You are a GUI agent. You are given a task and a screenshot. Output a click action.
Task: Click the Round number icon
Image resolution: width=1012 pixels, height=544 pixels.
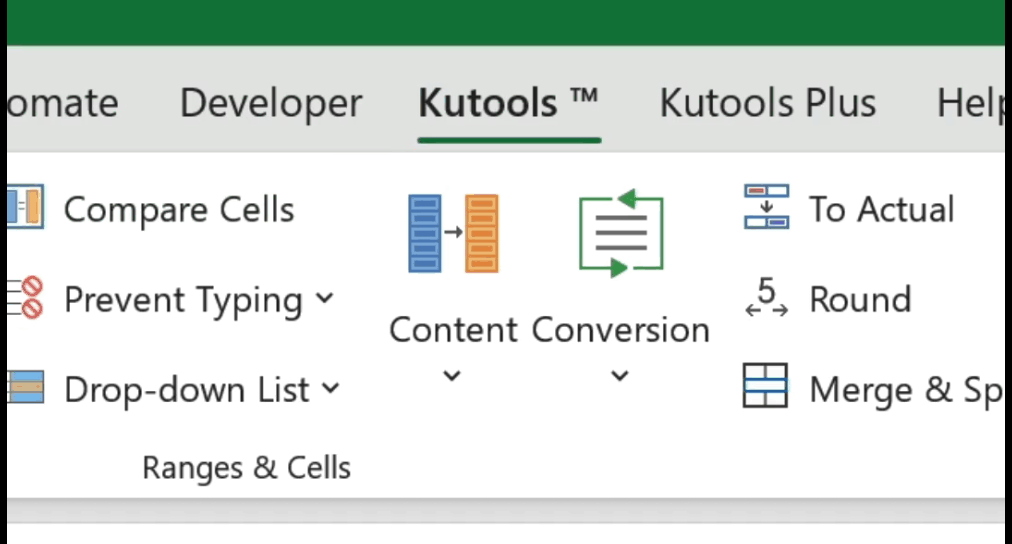coord(766,297)
